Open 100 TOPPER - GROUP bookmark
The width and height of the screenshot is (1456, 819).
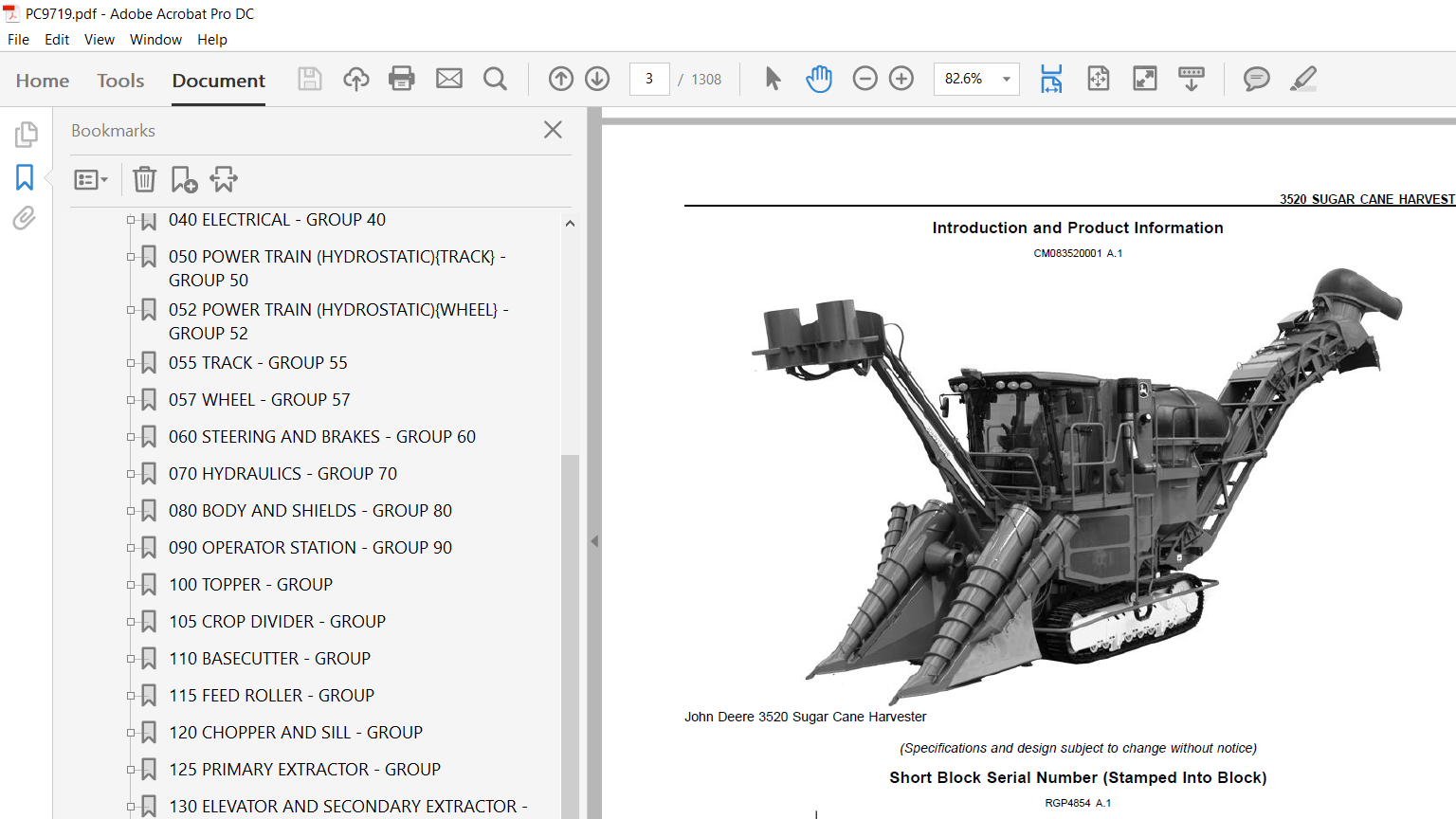tap(250, 585)
